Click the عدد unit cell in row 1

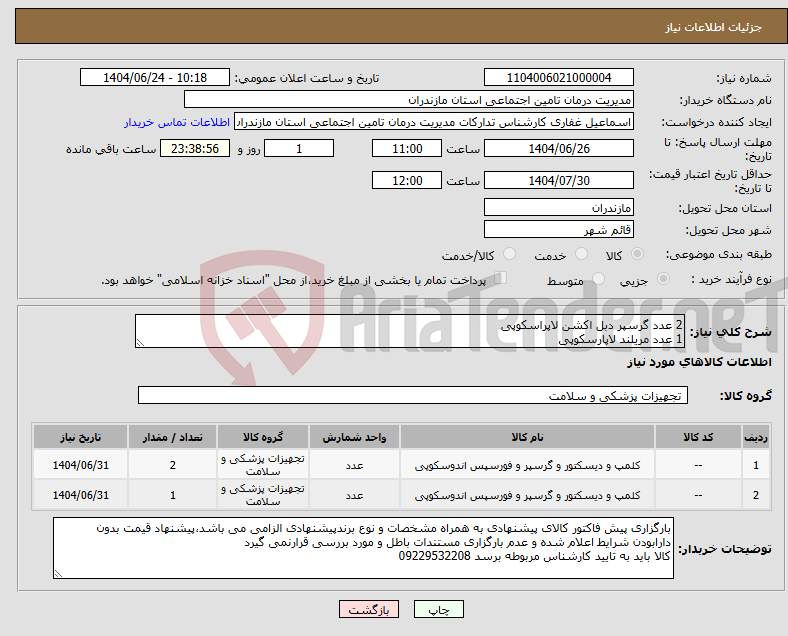[x=354, y=465]
